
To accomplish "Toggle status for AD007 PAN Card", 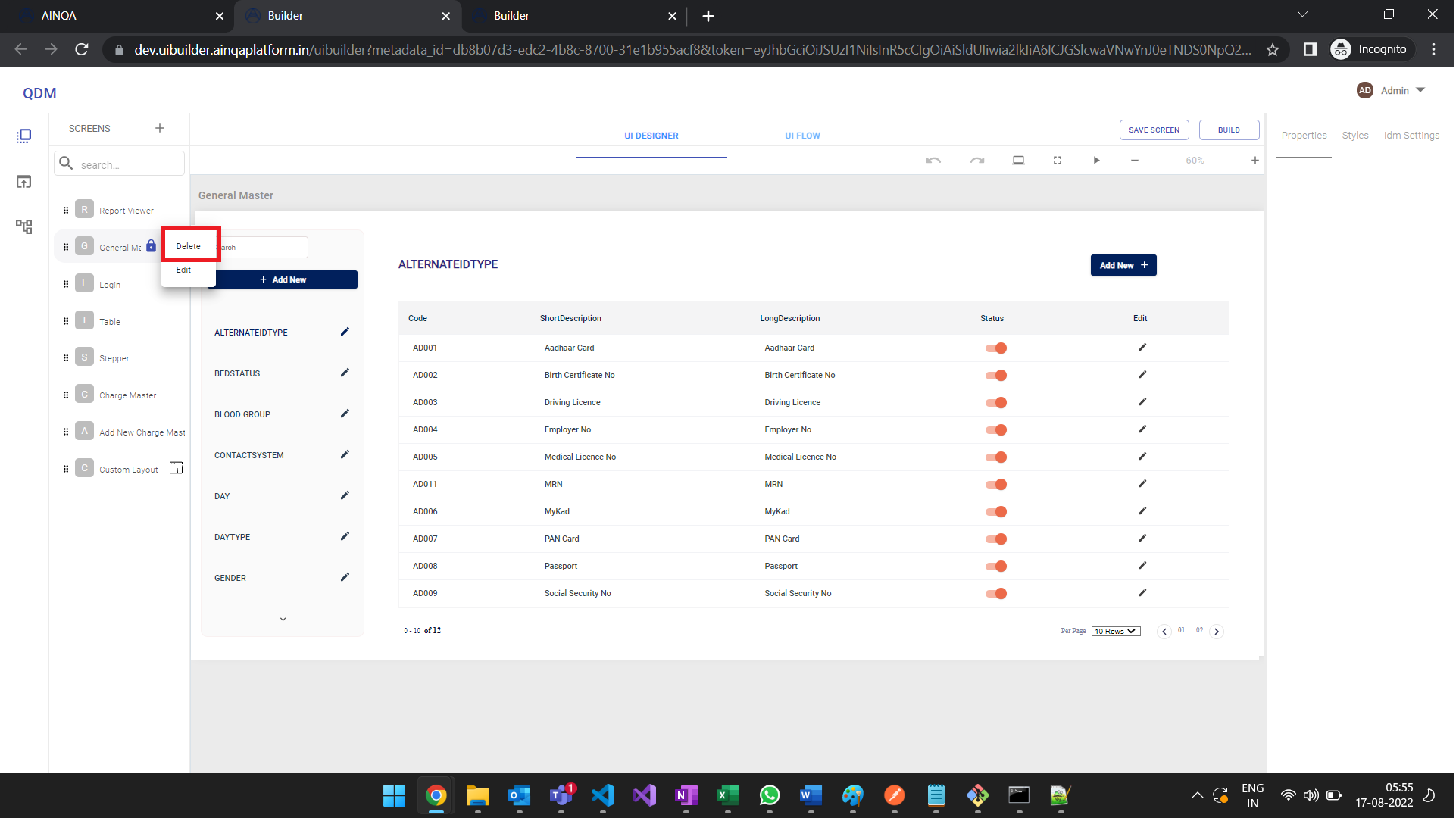I will 996,539.
